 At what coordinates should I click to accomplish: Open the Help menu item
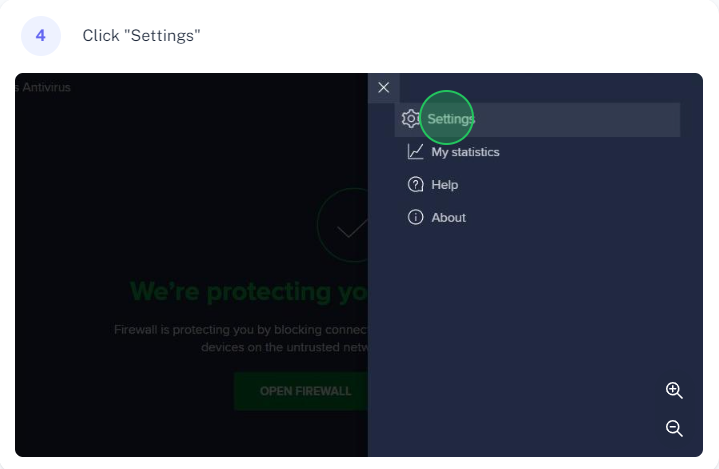click(x=444, y=185)
